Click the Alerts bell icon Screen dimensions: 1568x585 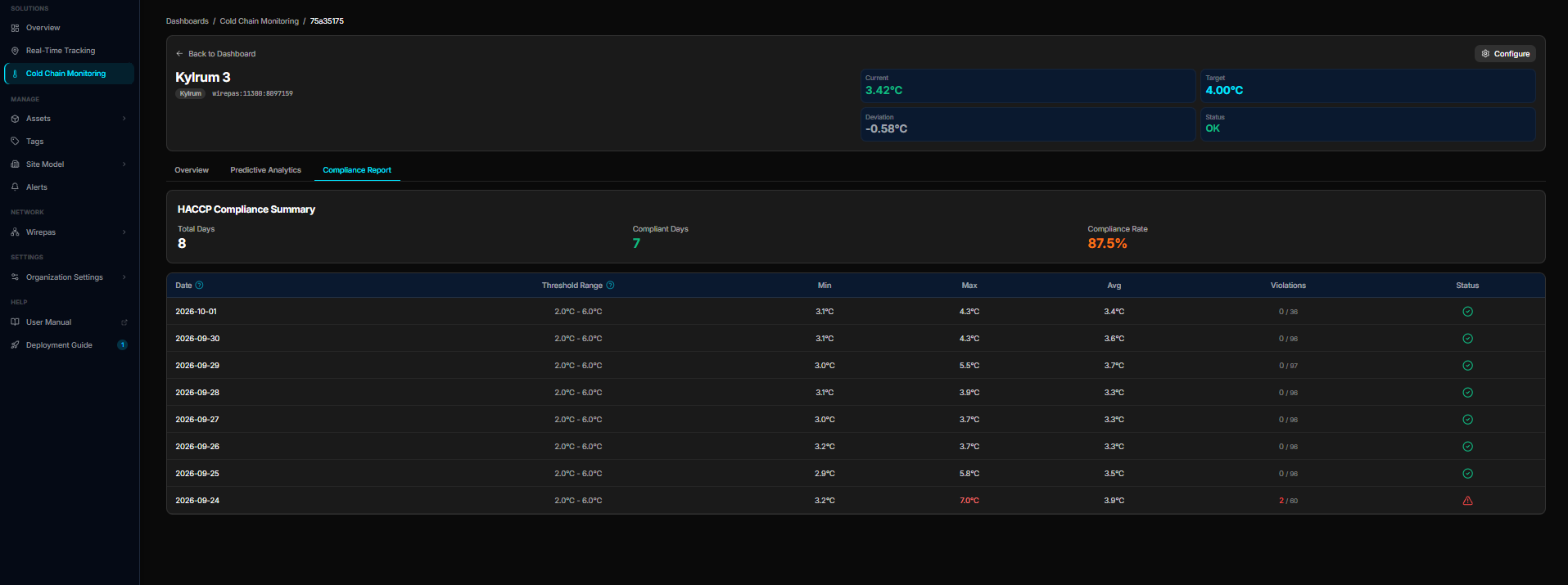click(15, 187)
